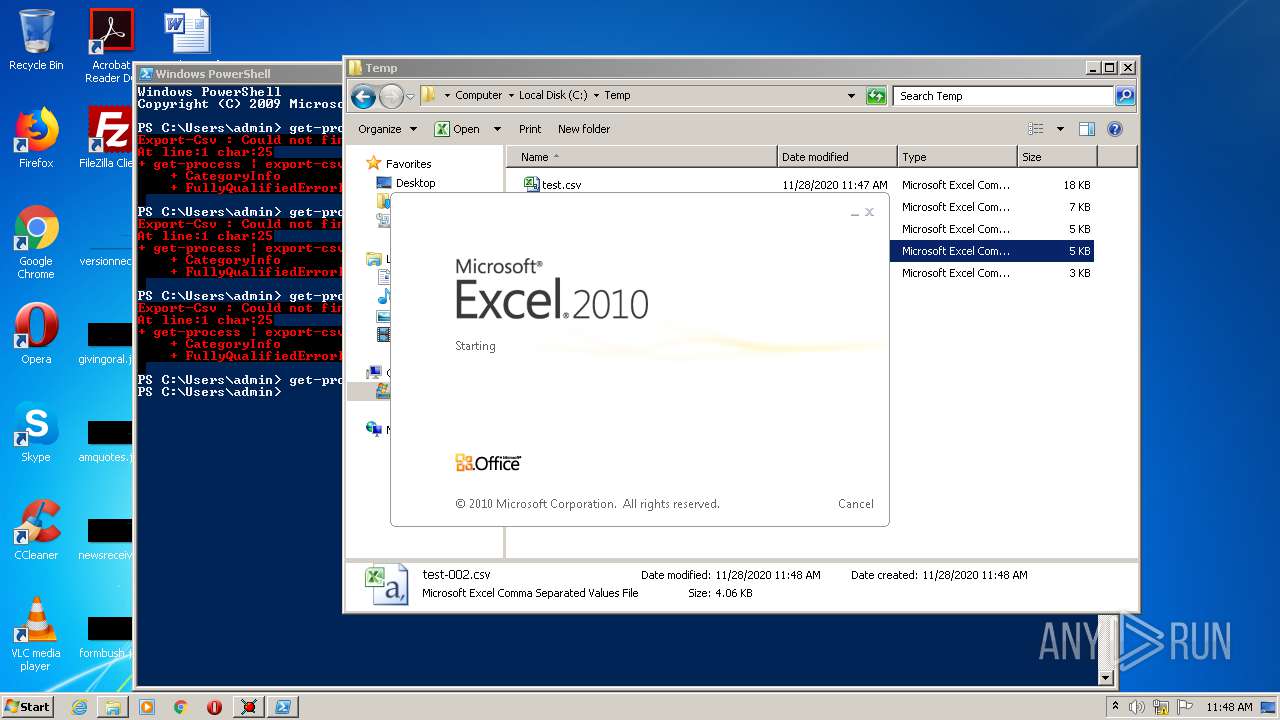Image resolution: width=1280 pixels, height=720 pixels.
Task: Click Print in explorer toolbar
Action: tap(530, 129)
